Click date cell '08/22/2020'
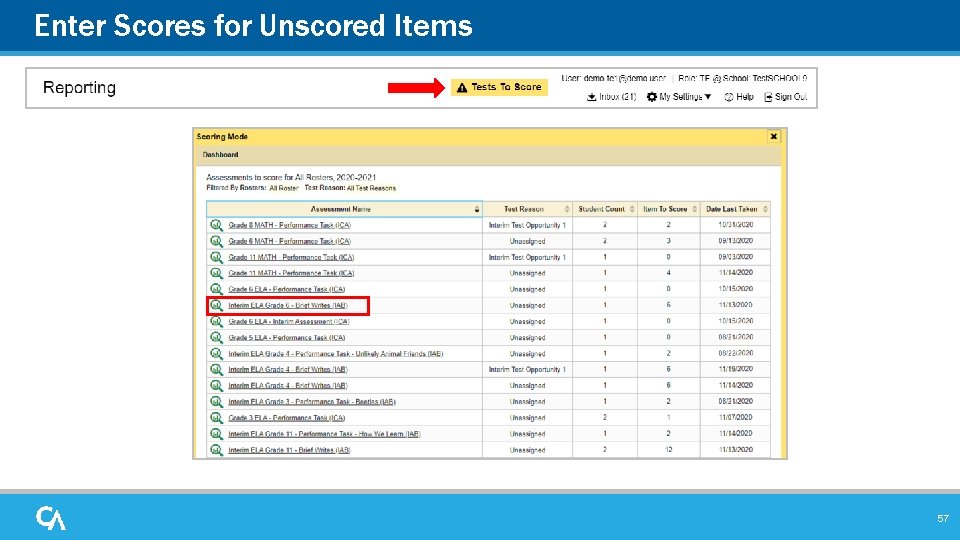This screenshot has height=540, width=960. [x=736, y=353]
